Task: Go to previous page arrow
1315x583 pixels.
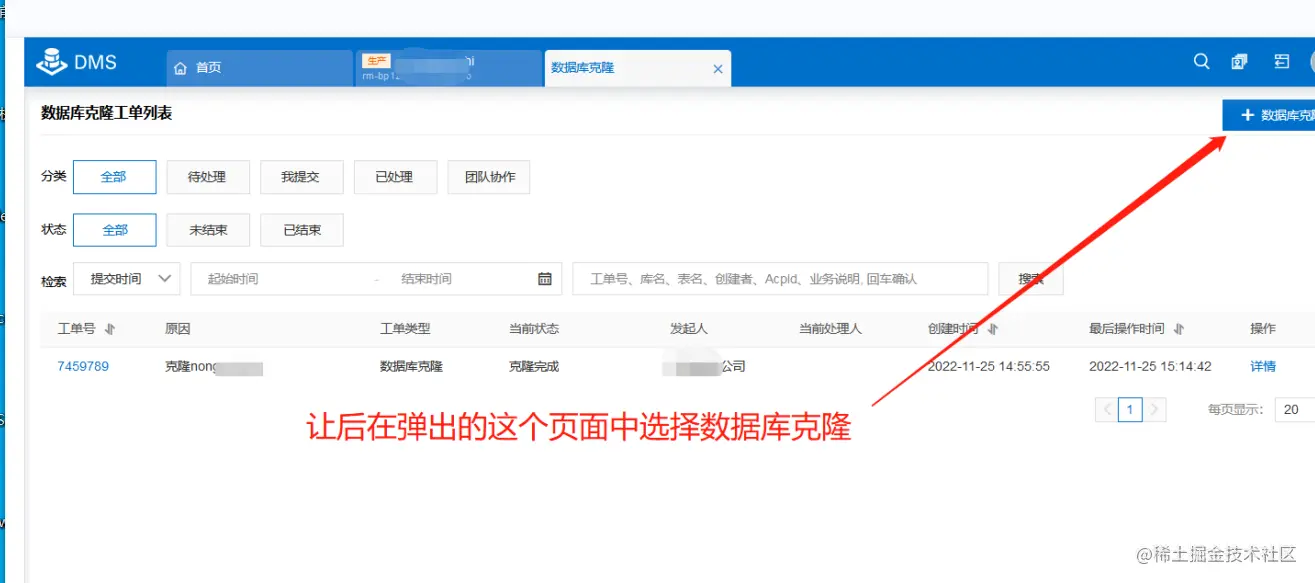Action: (1107, 409)
